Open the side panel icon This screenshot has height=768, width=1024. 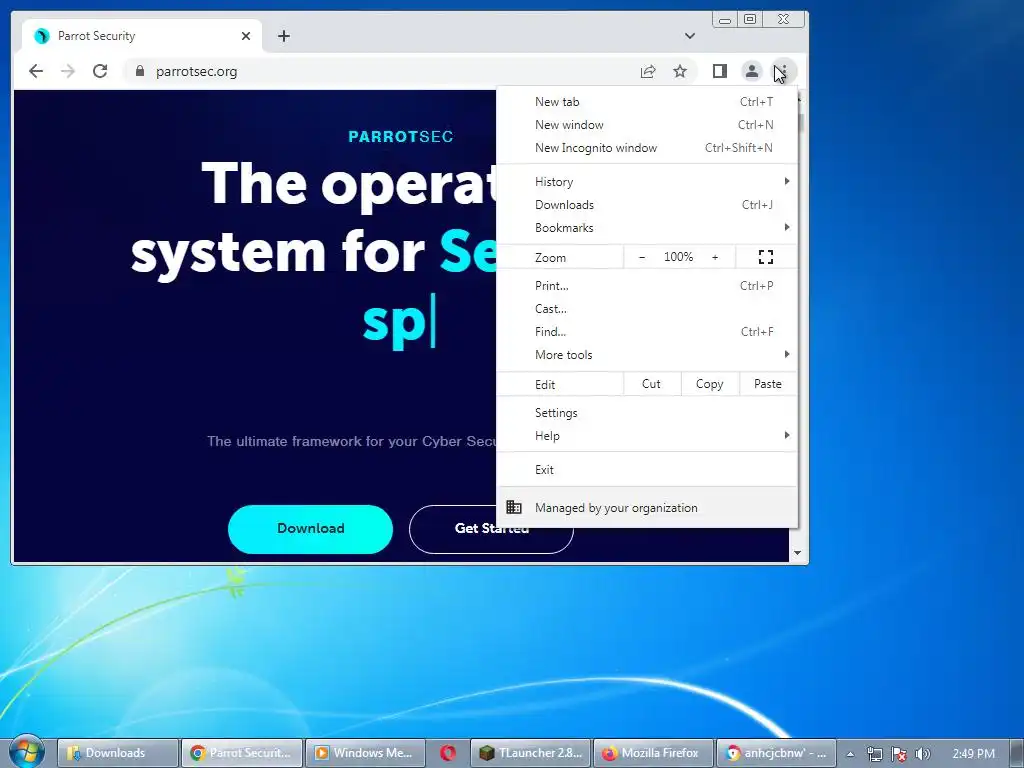[720, 71]
